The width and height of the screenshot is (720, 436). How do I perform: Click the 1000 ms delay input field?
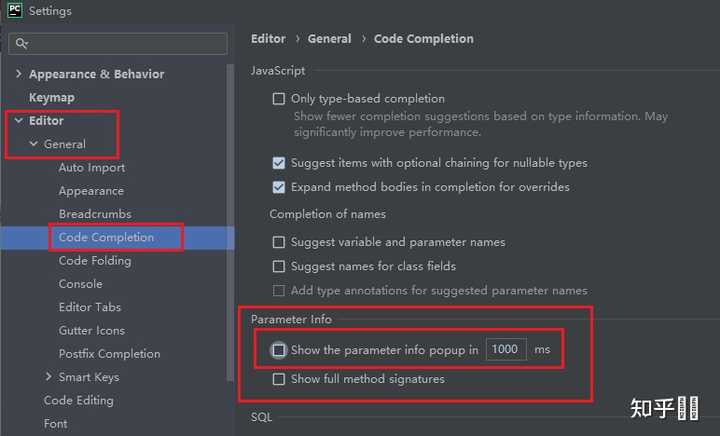(x=506, y=350)
